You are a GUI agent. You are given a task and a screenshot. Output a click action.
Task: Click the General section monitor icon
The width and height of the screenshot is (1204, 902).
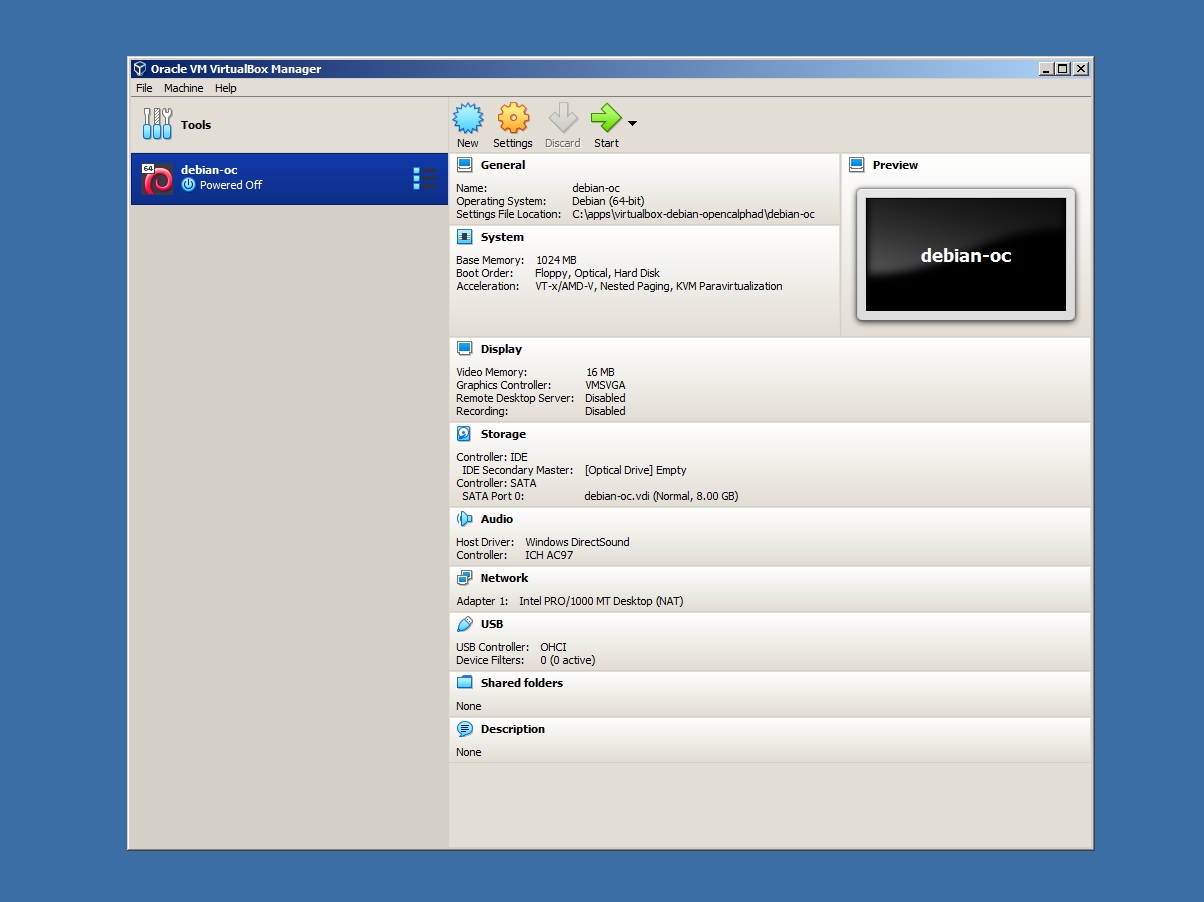pyautogui.click(x=464, y=165)
